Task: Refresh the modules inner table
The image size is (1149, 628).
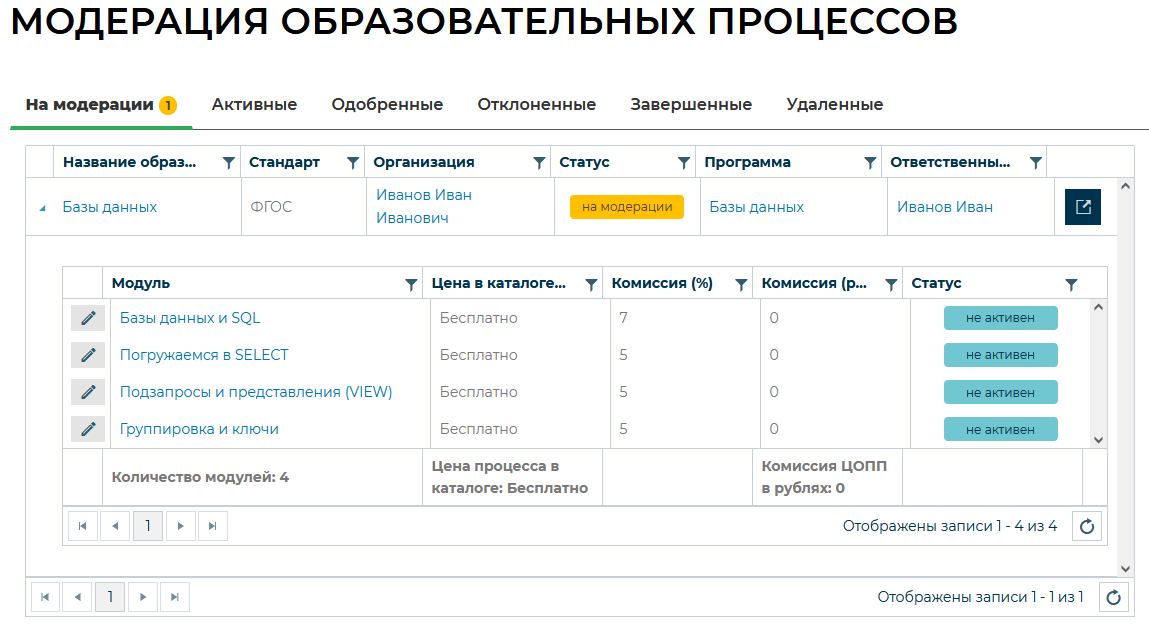Action: point(1087,526)
